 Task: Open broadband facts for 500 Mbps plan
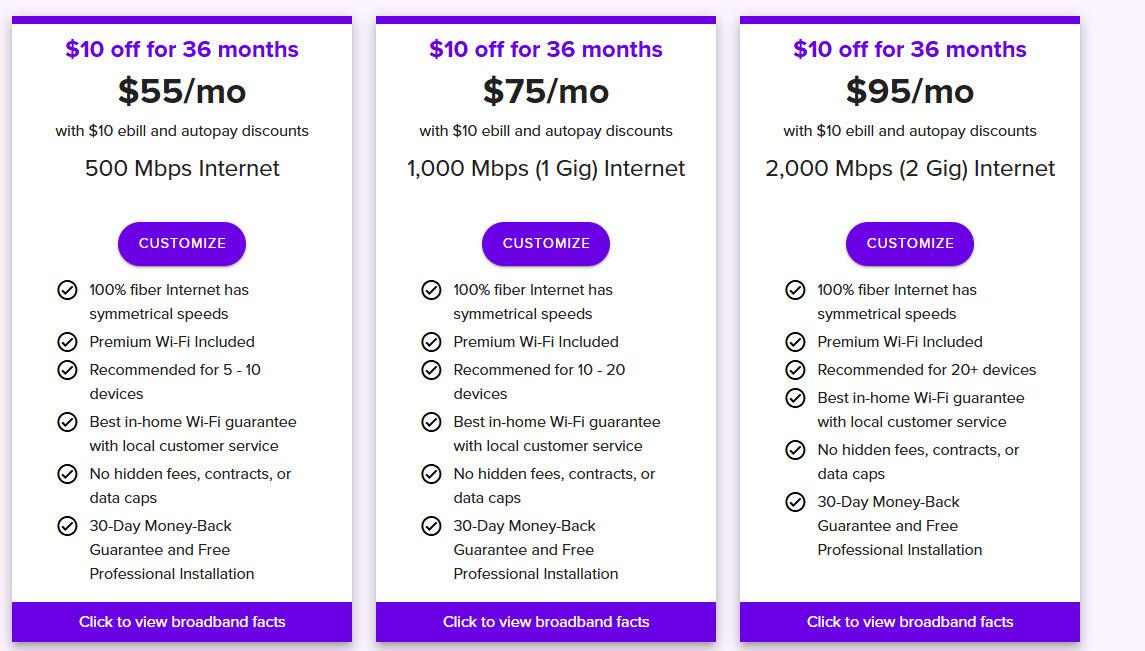click(x=182, y=622)
